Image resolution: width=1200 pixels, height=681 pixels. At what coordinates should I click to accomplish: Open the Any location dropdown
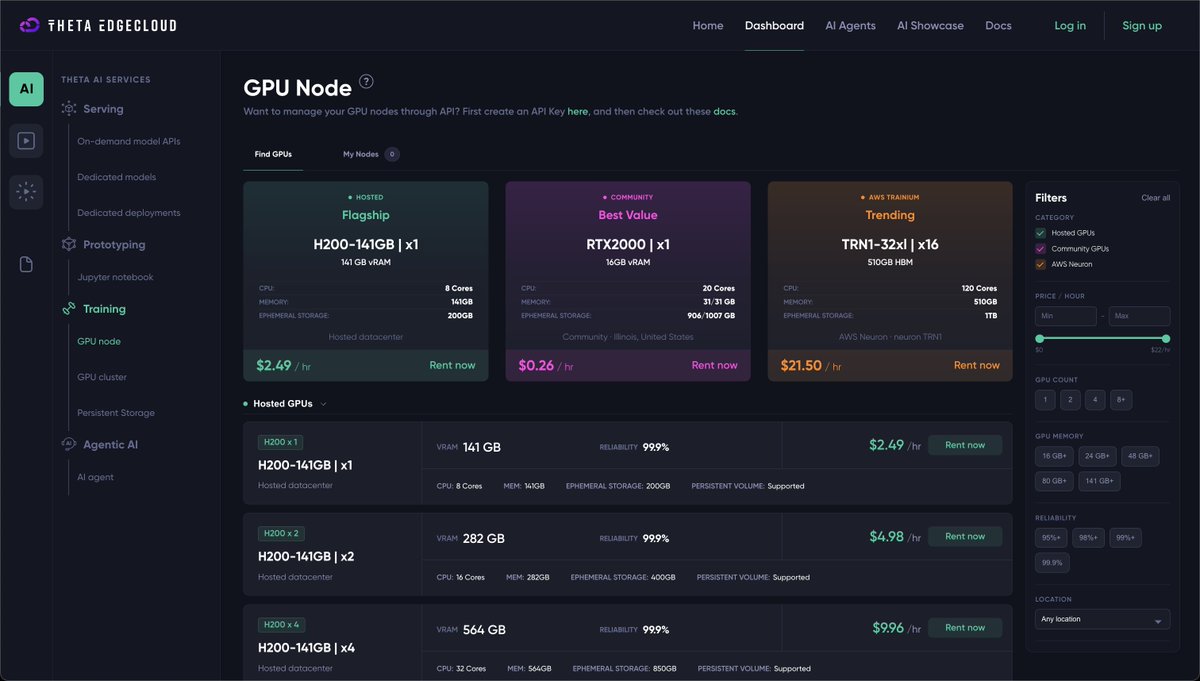1102,619
